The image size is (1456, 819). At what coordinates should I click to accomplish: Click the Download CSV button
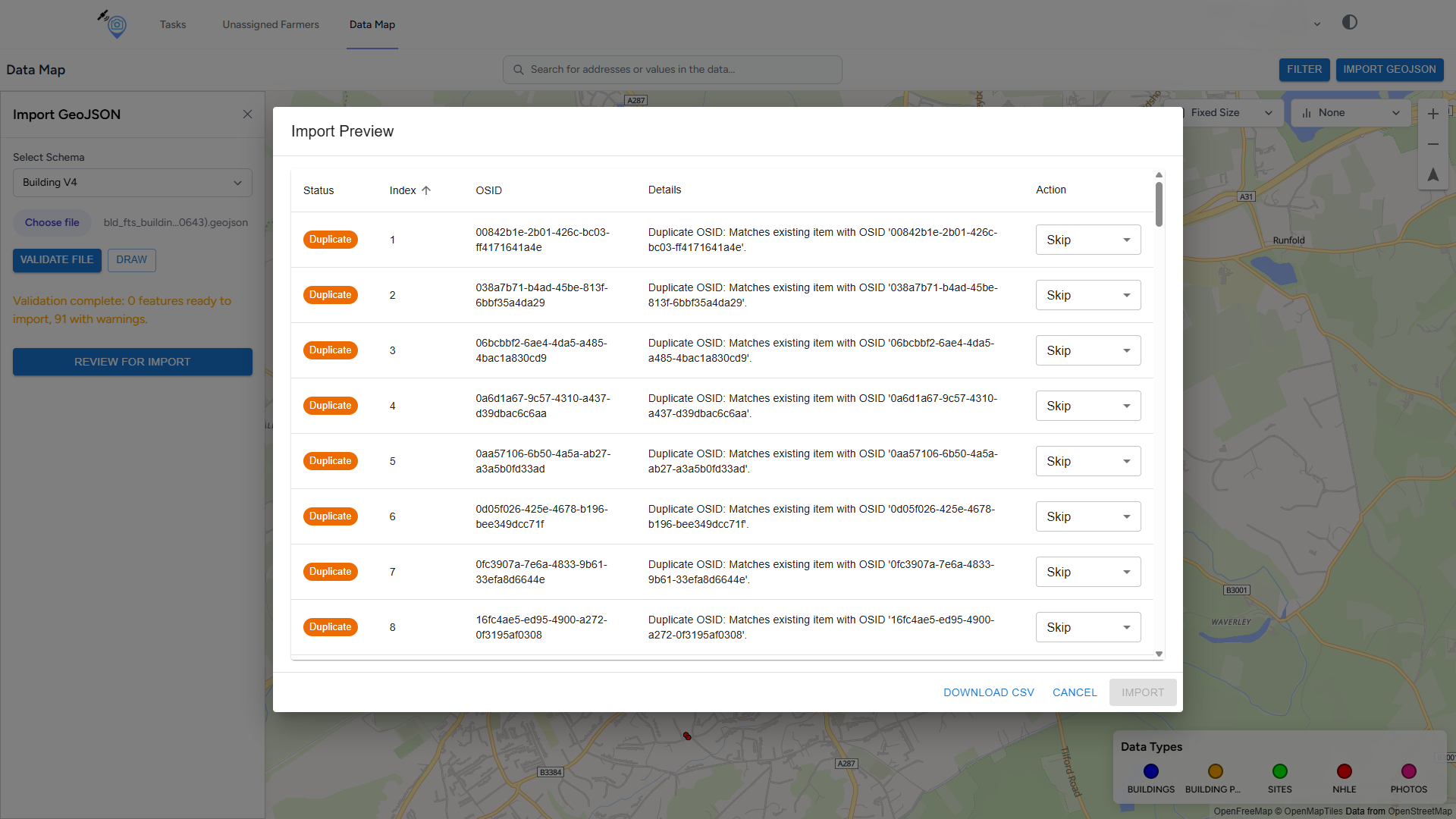pos(988,692)
